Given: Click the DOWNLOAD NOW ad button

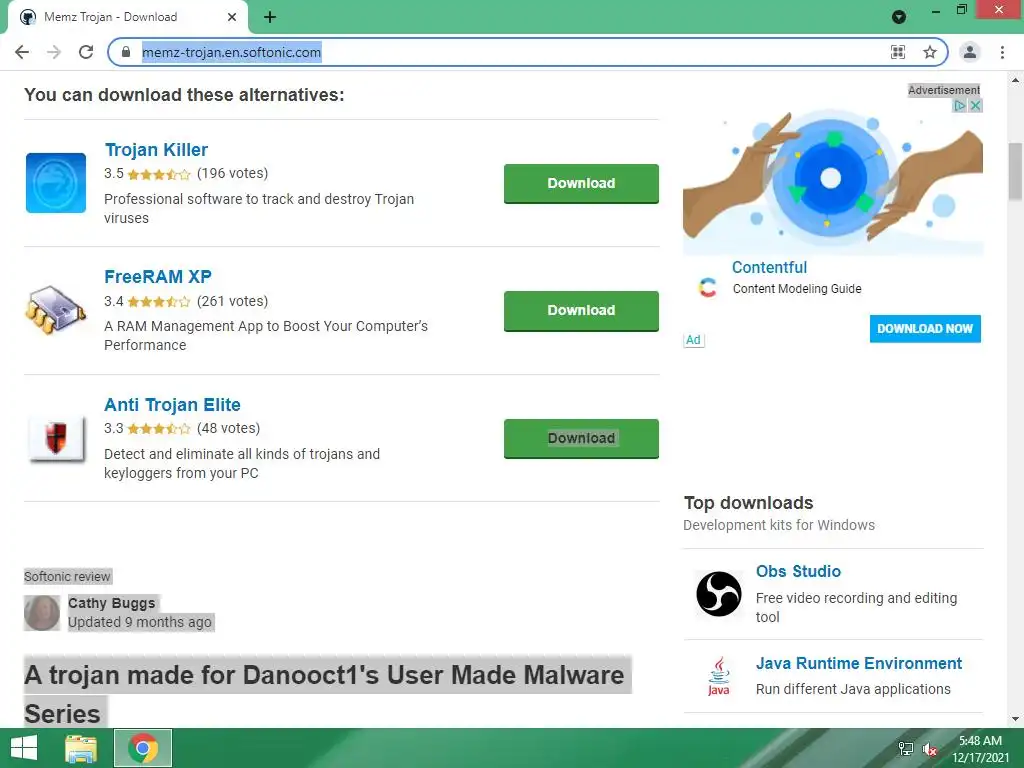Looking at the screenshot, I should [925, 328].
